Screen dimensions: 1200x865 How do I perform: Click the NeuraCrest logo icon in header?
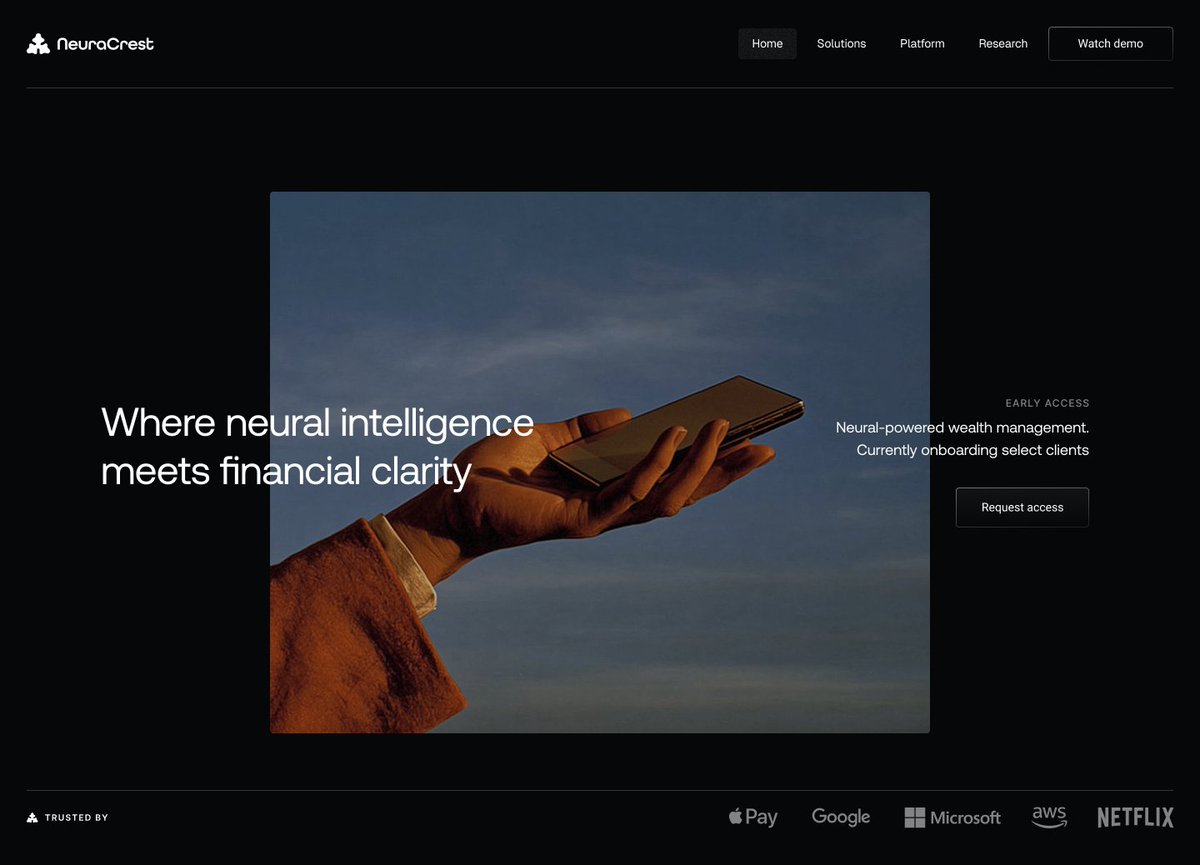click(x=37, y=43)
